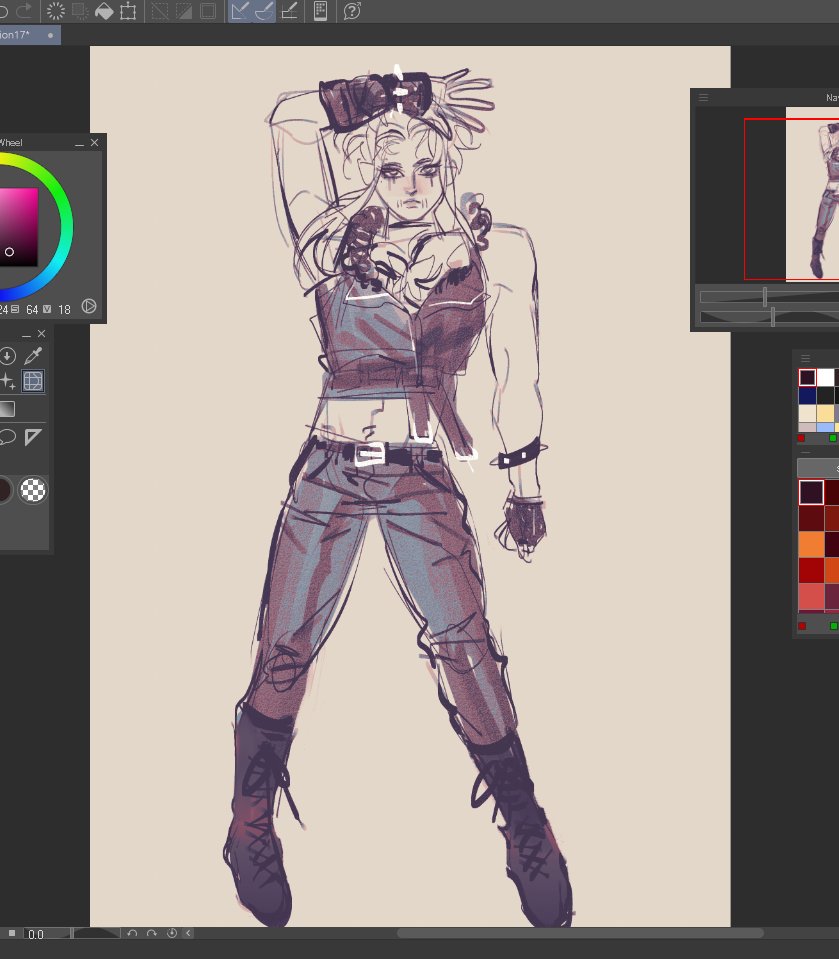Open smartphone connection icon
The width and height of the screenshot is (839, 959).
320,11
